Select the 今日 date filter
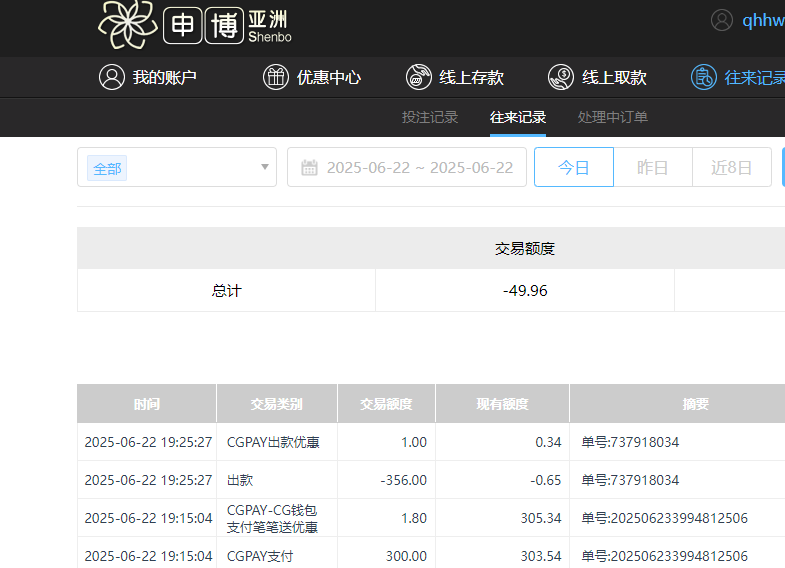Viewport: 785px width, 568px height. [573, 167]
